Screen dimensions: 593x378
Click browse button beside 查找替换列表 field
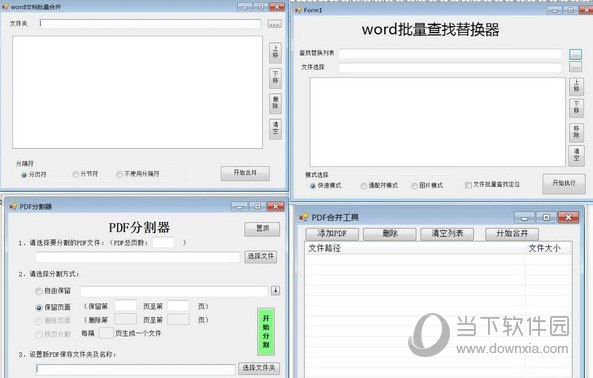(x=575, y=54)
